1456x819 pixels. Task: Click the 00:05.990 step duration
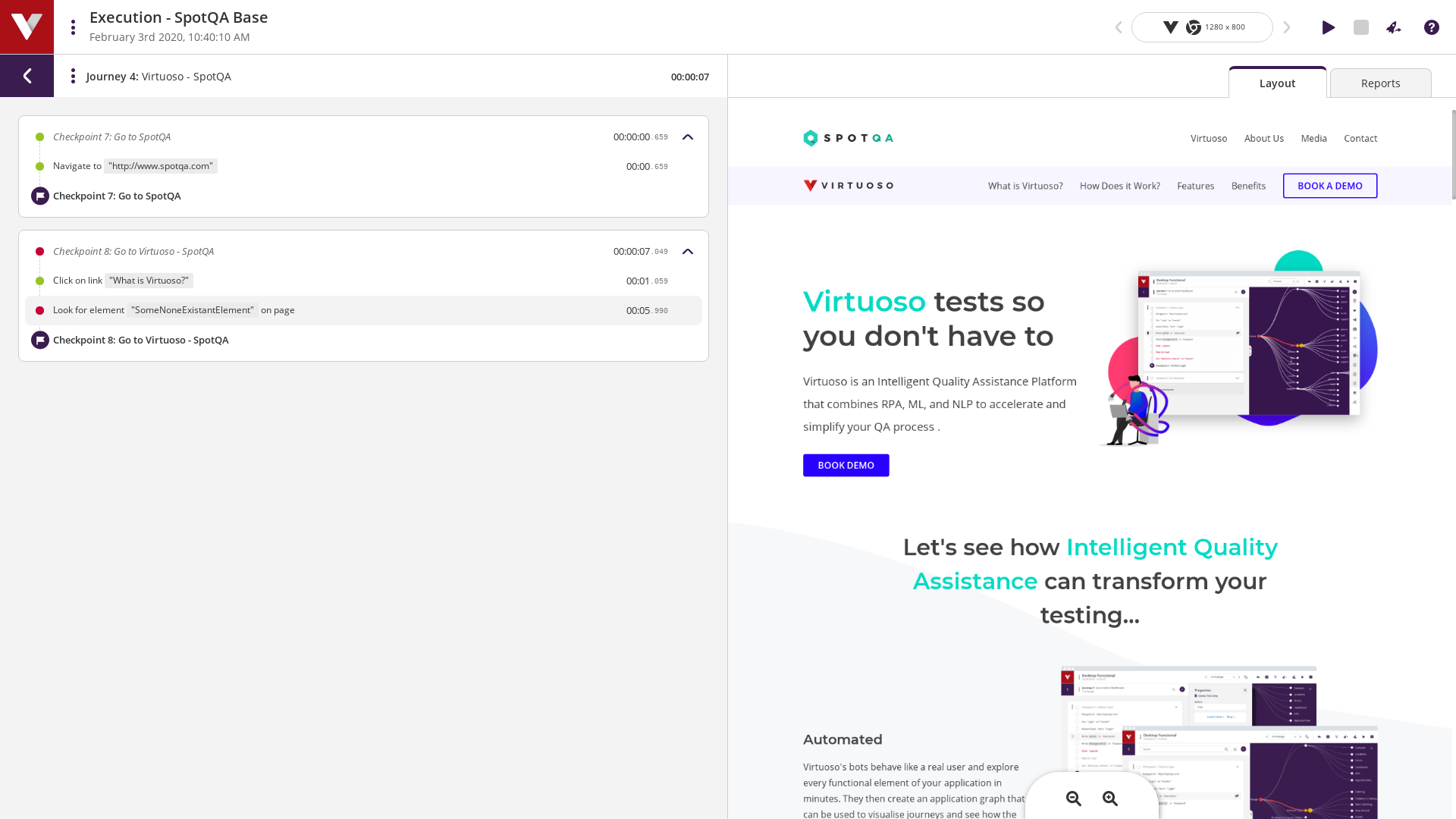647,311
